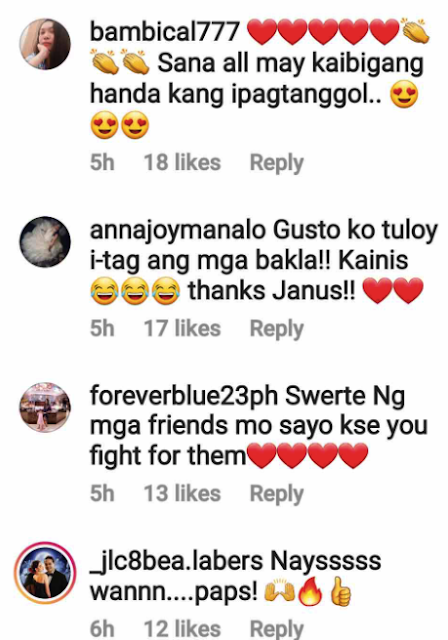
Task: Click the 5h timestamp under foreverblue23ph's comment
Action: [x=102, y=493]
